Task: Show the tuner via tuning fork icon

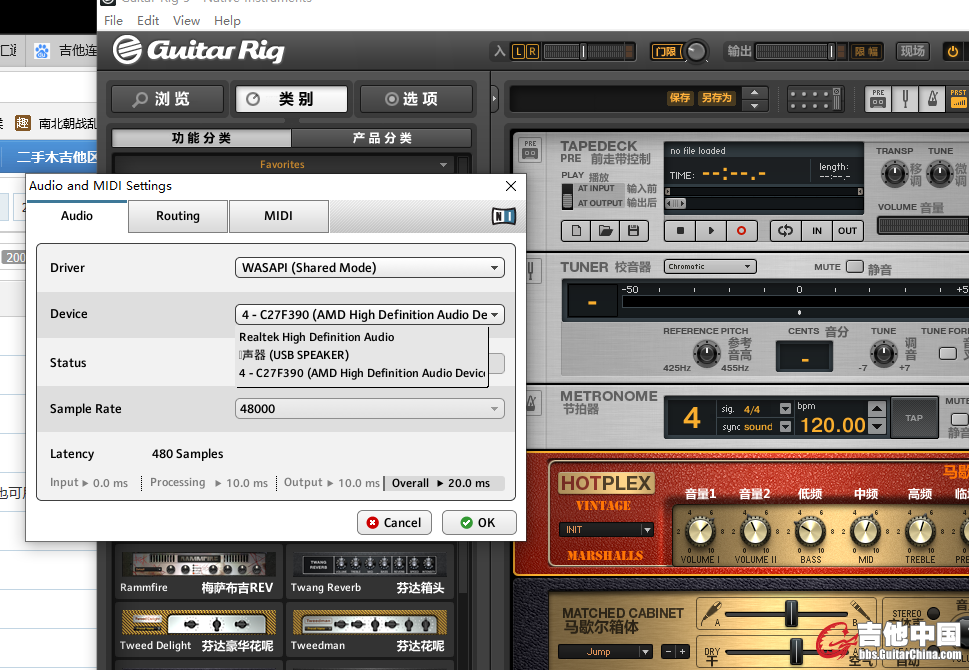Action: (x=905, y=98)
